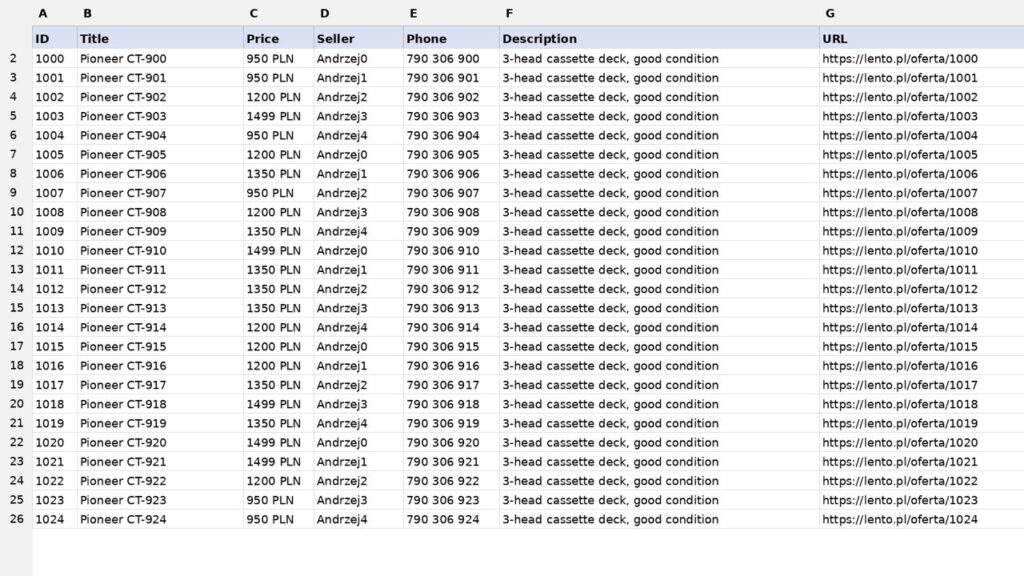This screenshot has width=1024, height=576.
Task: Select phone number 790 306 909
Action: tap(451, 231)
